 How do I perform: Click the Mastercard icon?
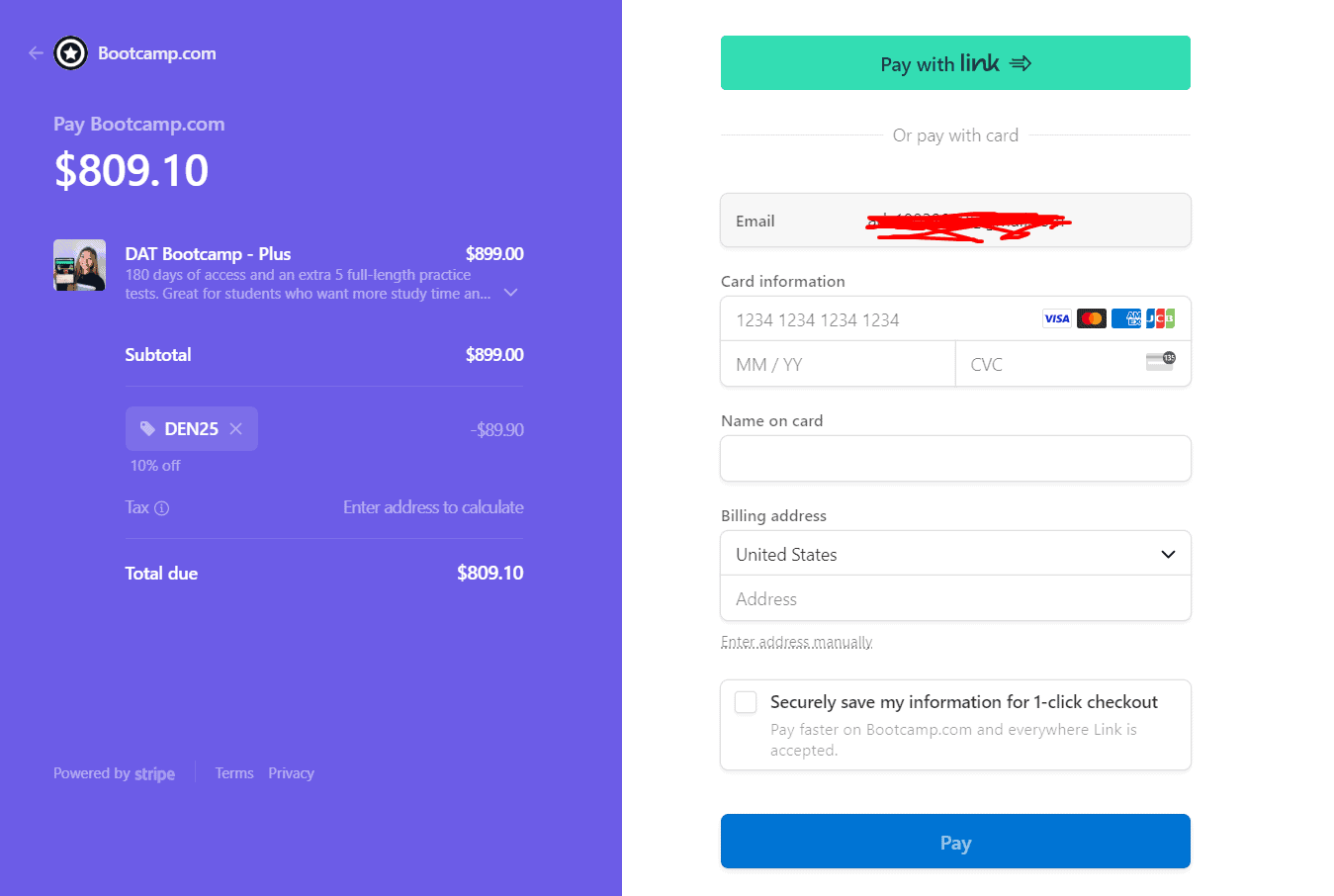[1091, 318]
